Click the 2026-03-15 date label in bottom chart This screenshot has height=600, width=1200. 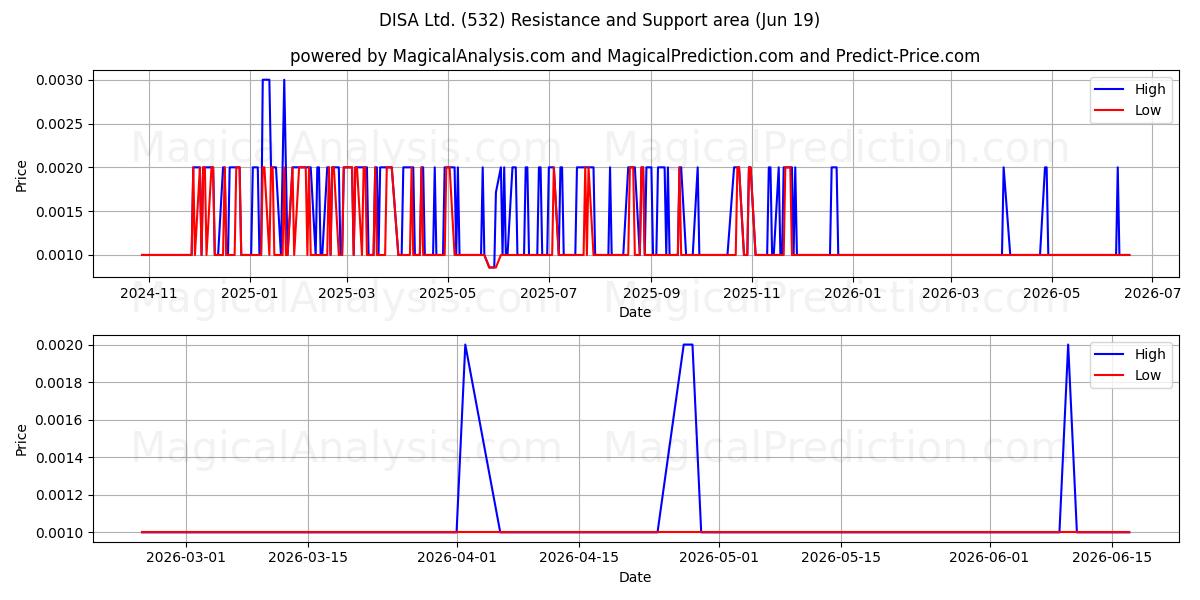tap(308, 559)
